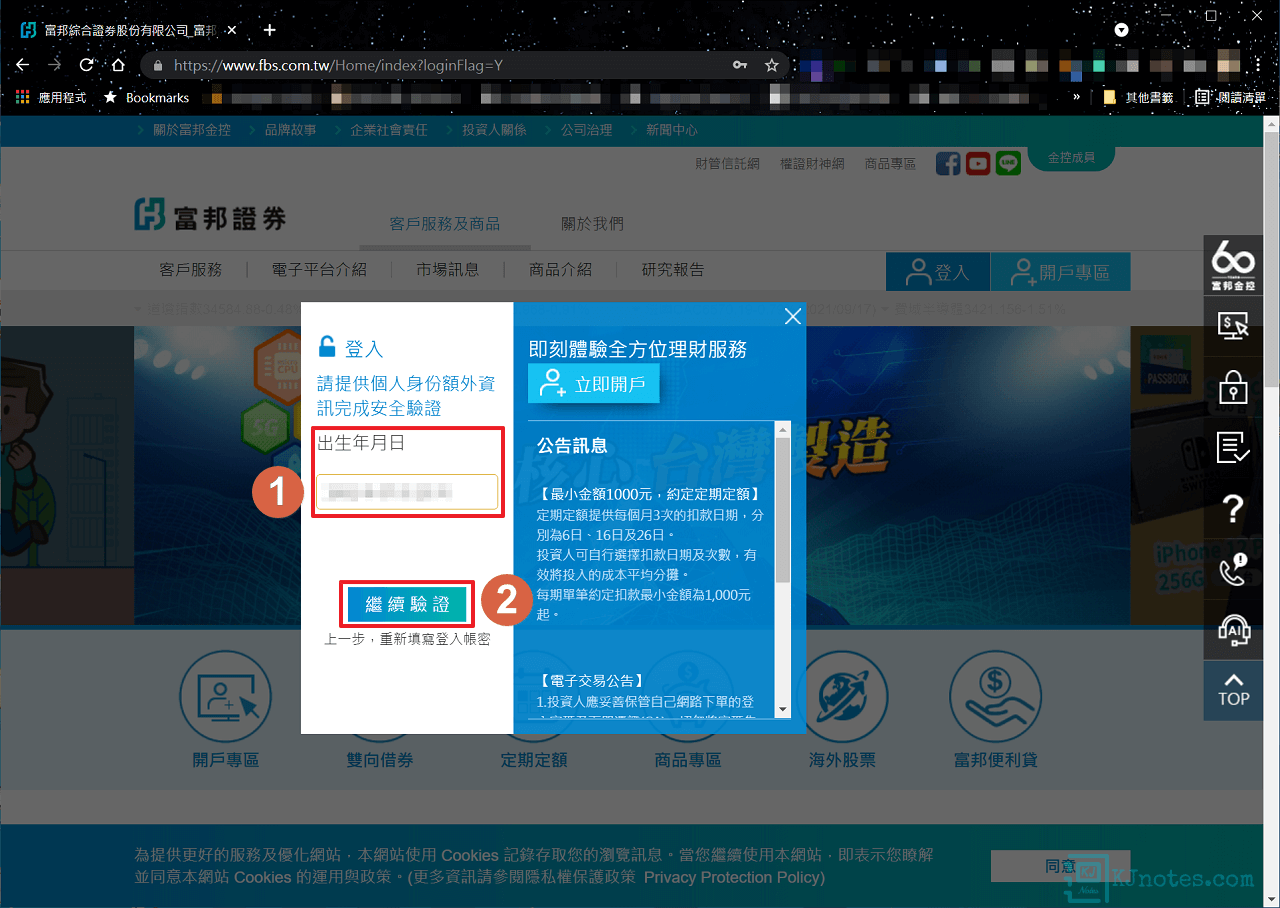Bookmark this page with star icon

coord(771,65)
